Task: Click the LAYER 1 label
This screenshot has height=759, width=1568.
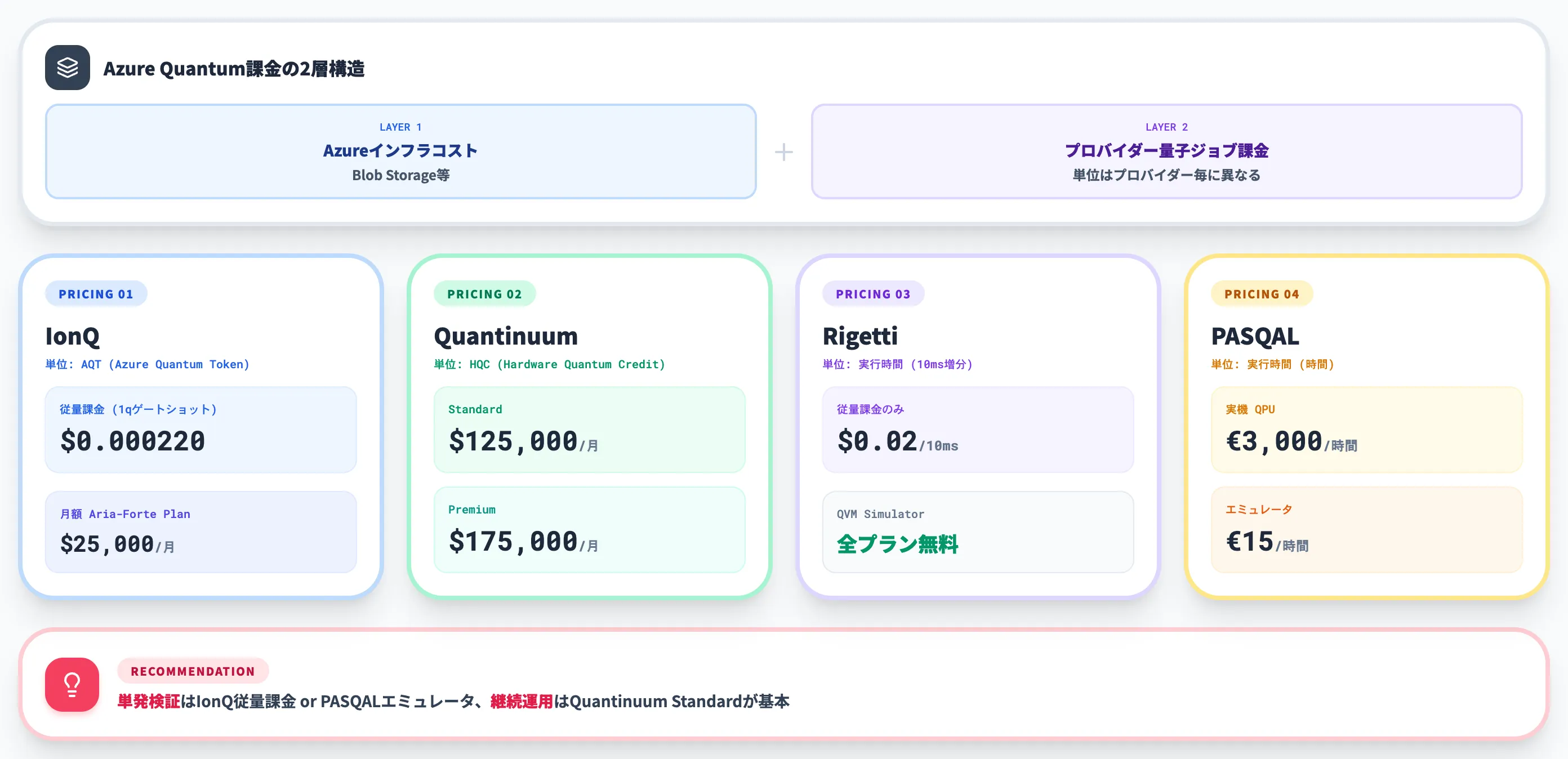Action: coord(400,127)
